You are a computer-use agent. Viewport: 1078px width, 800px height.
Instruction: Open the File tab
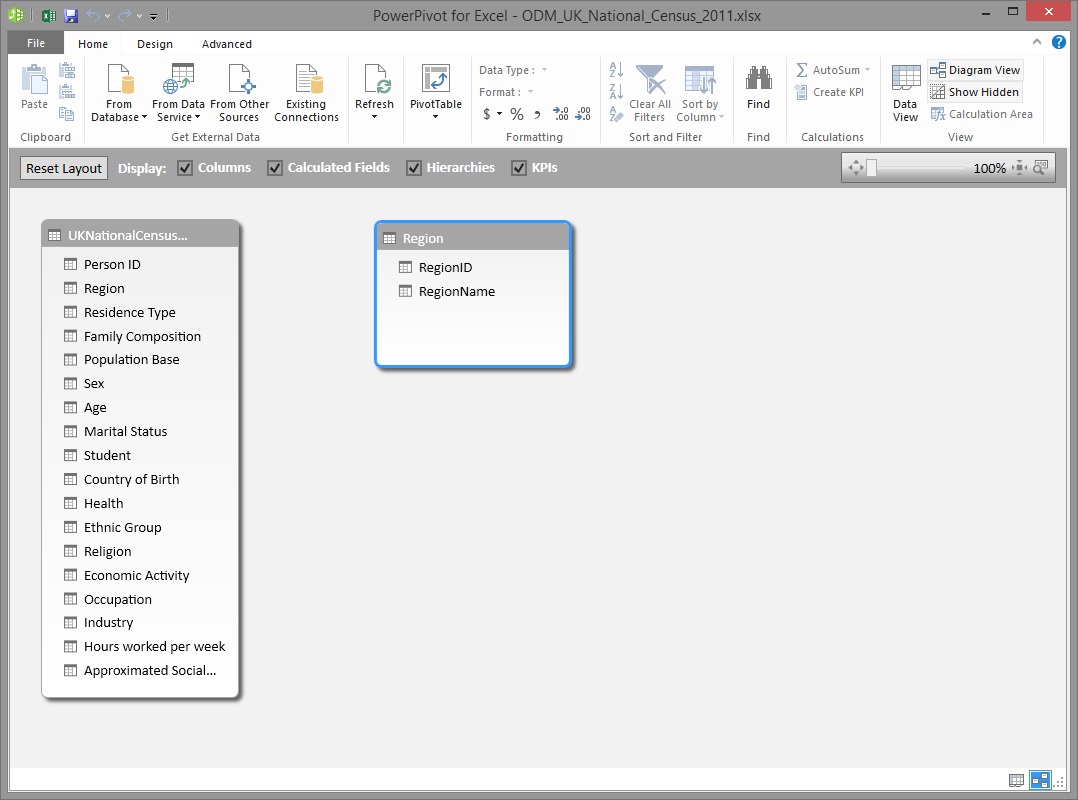[x=36, y=43]
